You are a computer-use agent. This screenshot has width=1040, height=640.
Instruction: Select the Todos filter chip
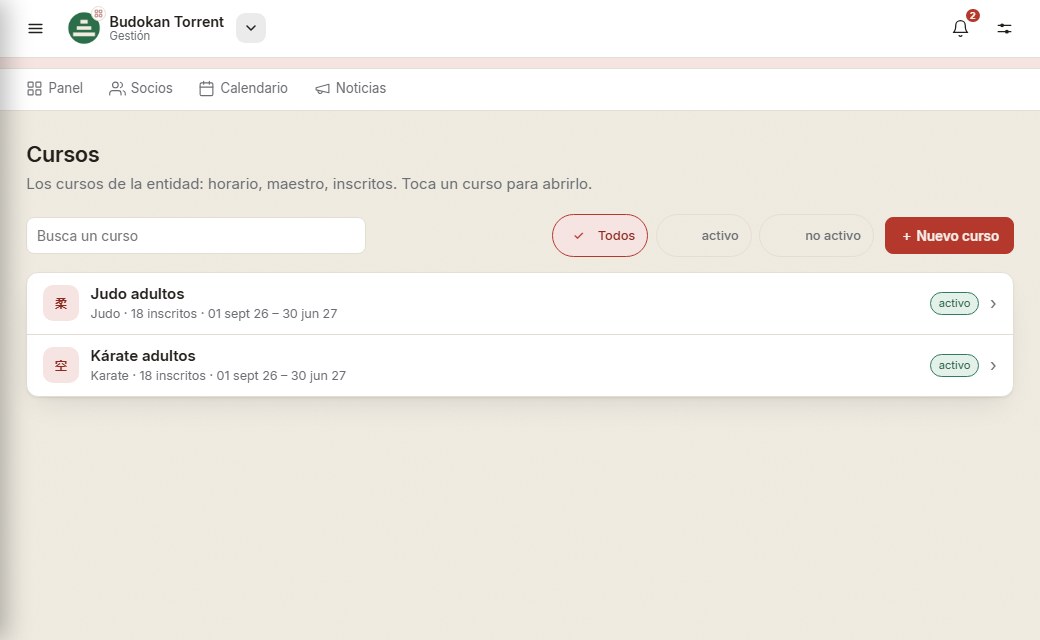pos(600,235)
